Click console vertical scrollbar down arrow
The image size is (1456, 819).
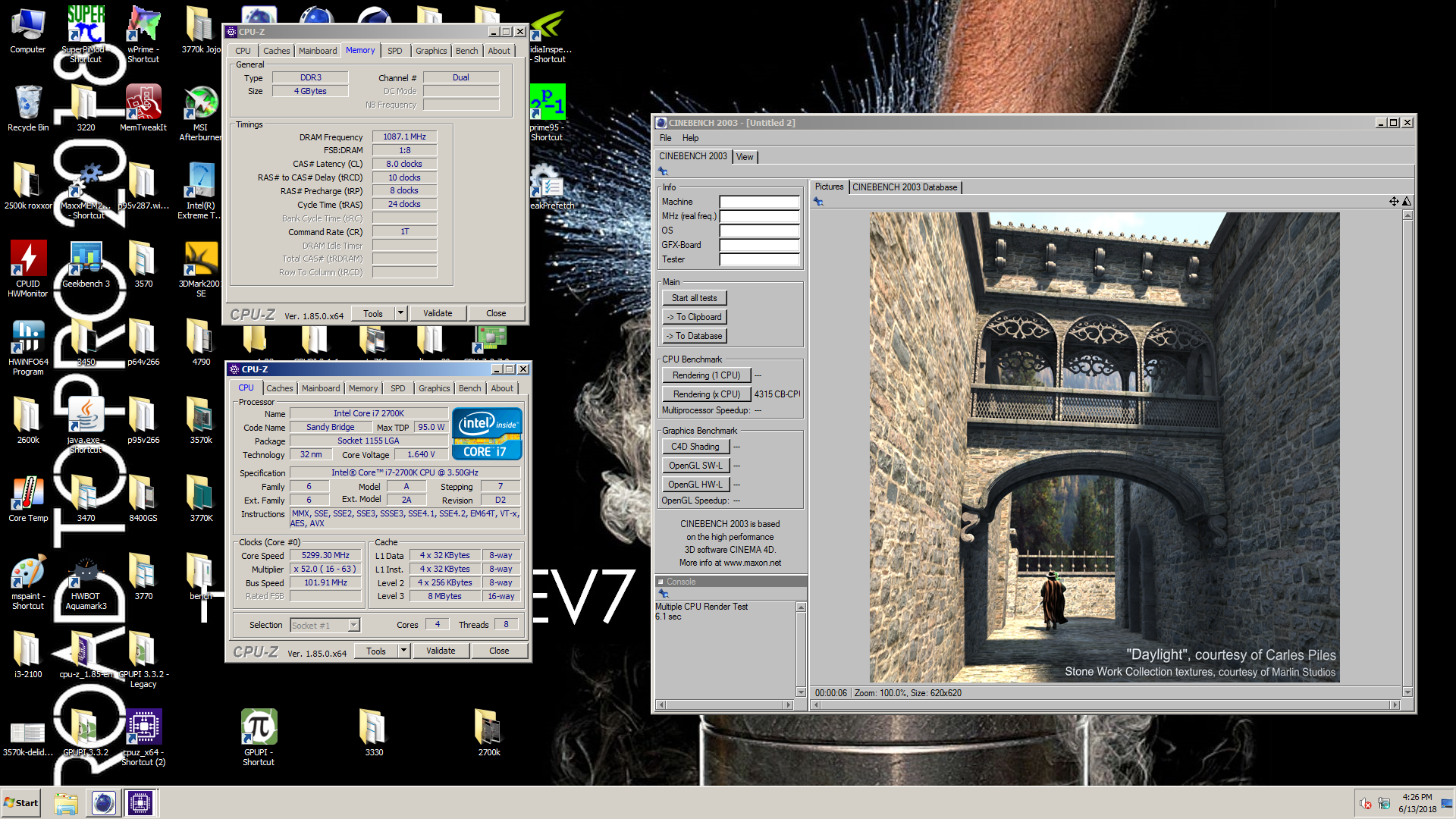click(801, 692)
